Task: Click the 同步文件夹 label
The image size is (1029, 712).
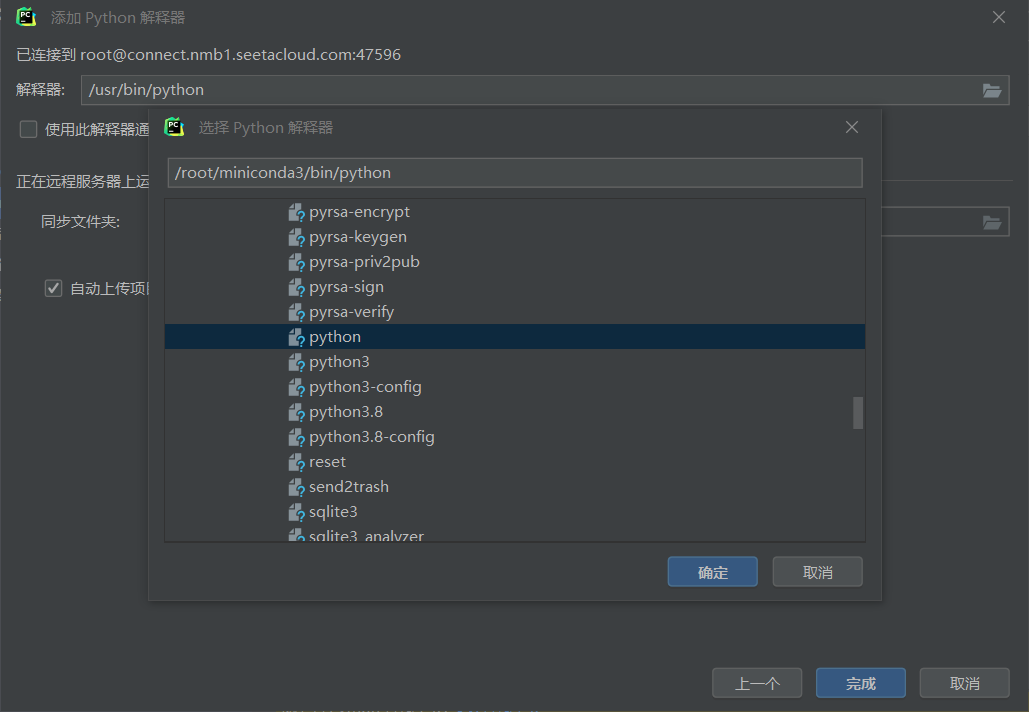Action: click(x=80, y=222)
